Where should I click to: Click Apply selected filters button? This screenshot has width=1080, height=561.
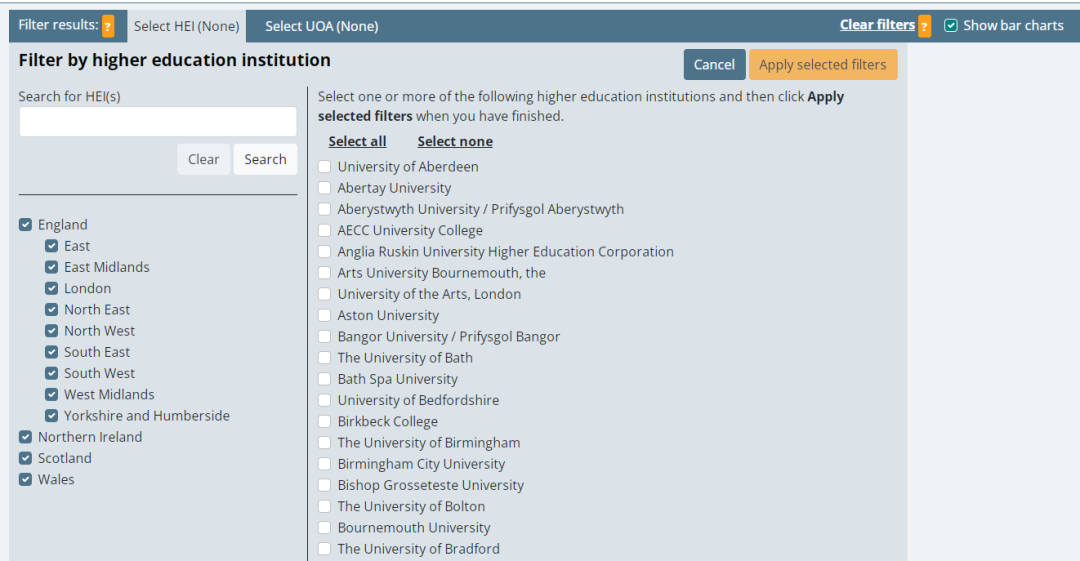(822, 65)
